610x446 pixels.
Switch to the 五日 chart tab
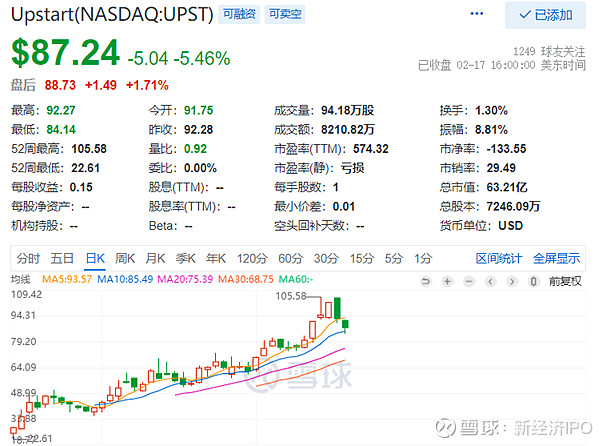tap(62, 258)
